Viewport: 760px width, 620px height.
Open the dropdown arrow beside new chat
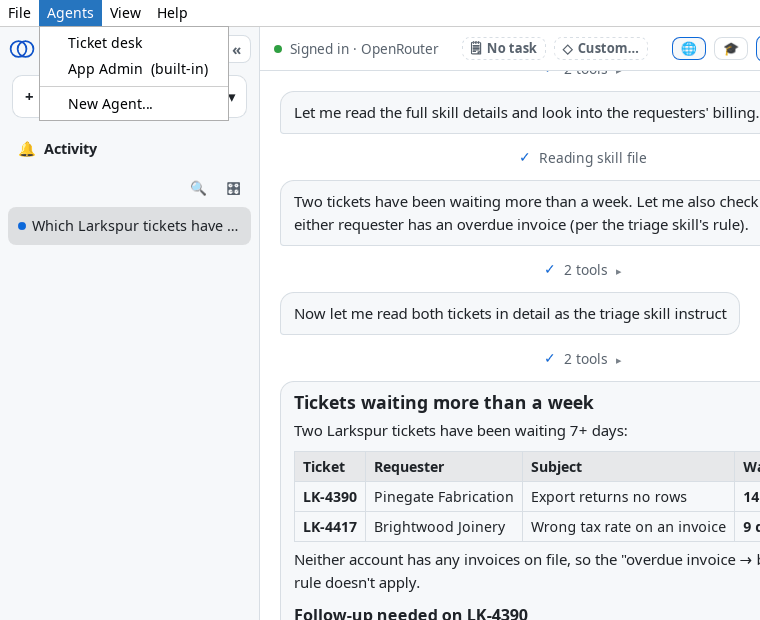pyautogui.click(x=233, y=97)
